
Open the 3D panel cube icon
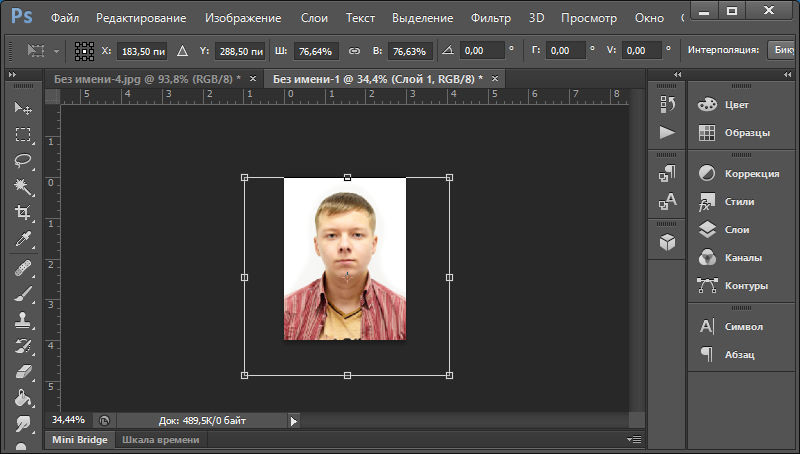point(667,242)
